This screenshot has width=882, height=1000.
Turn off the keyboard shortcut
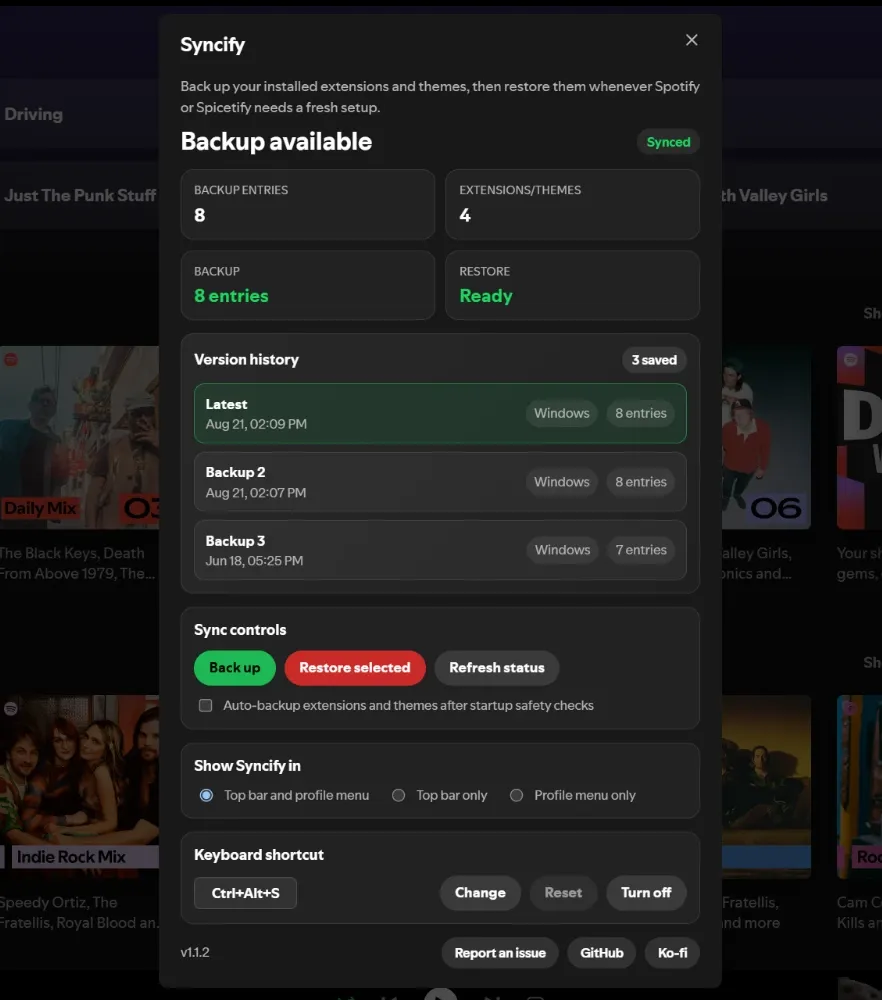[x=646, y=893]
